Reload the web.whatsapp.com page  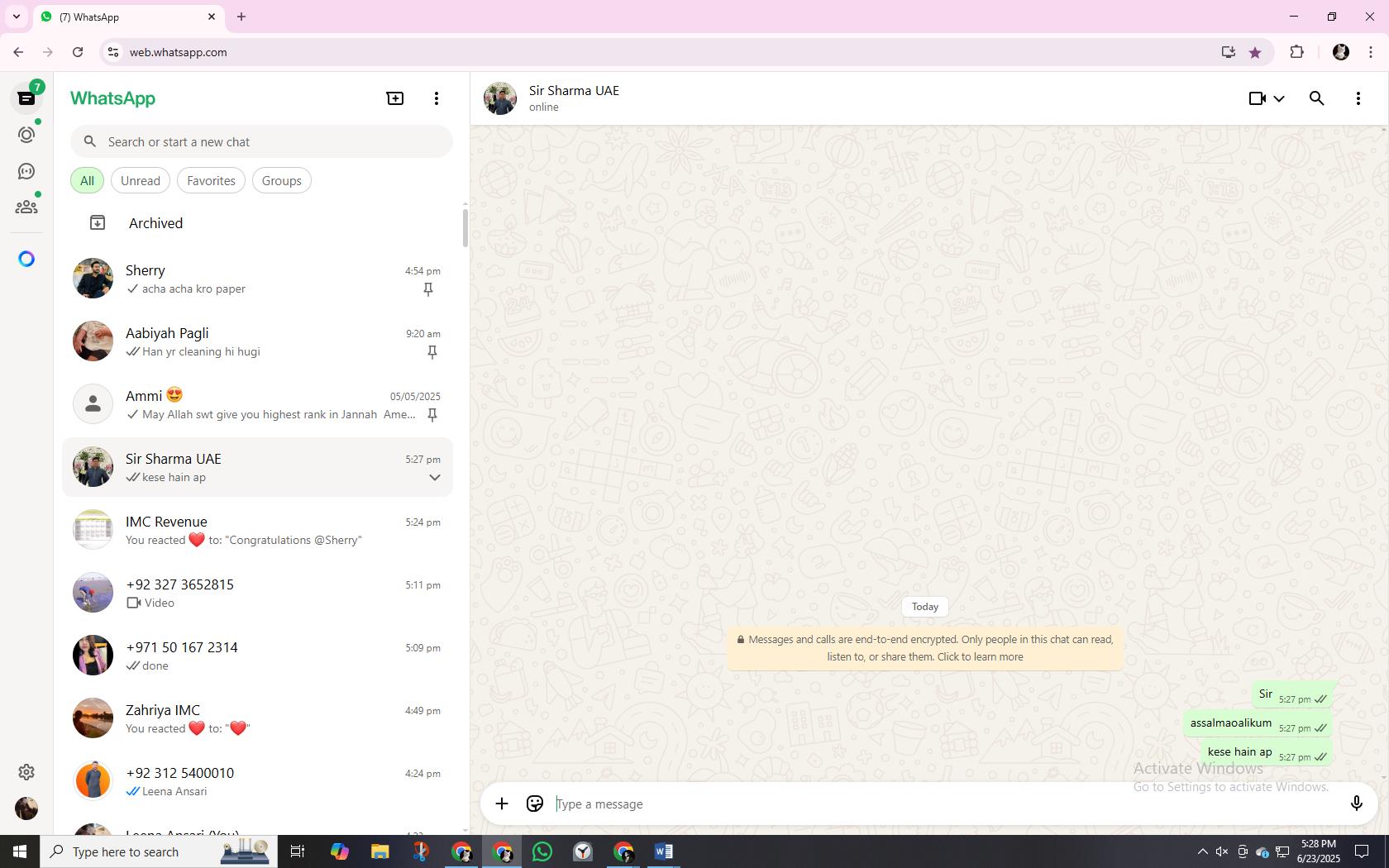coord(78,52)
